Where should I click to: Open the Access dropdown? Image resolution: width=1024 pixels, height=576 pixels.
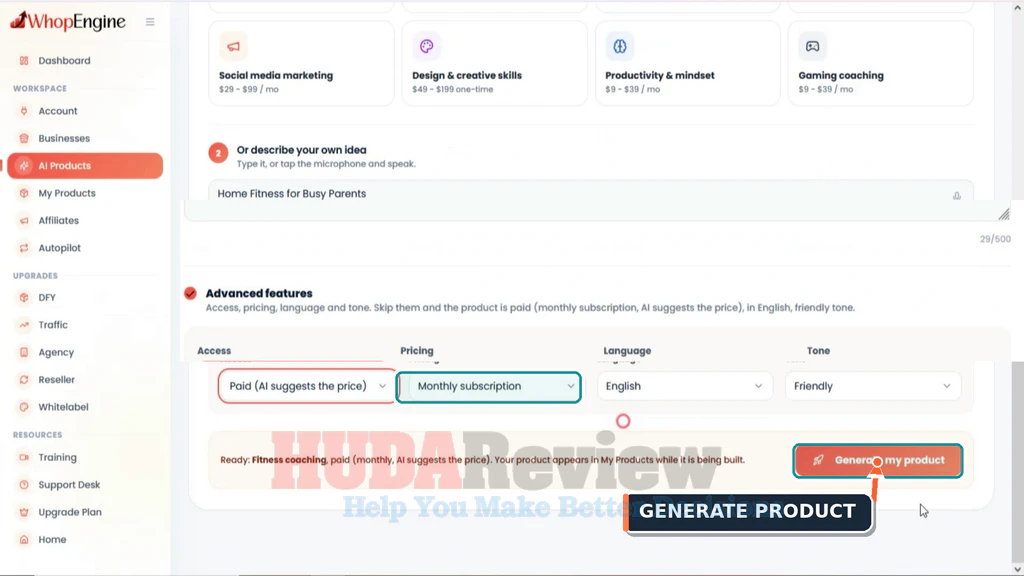pyautogui.click(x=307, y=386)
